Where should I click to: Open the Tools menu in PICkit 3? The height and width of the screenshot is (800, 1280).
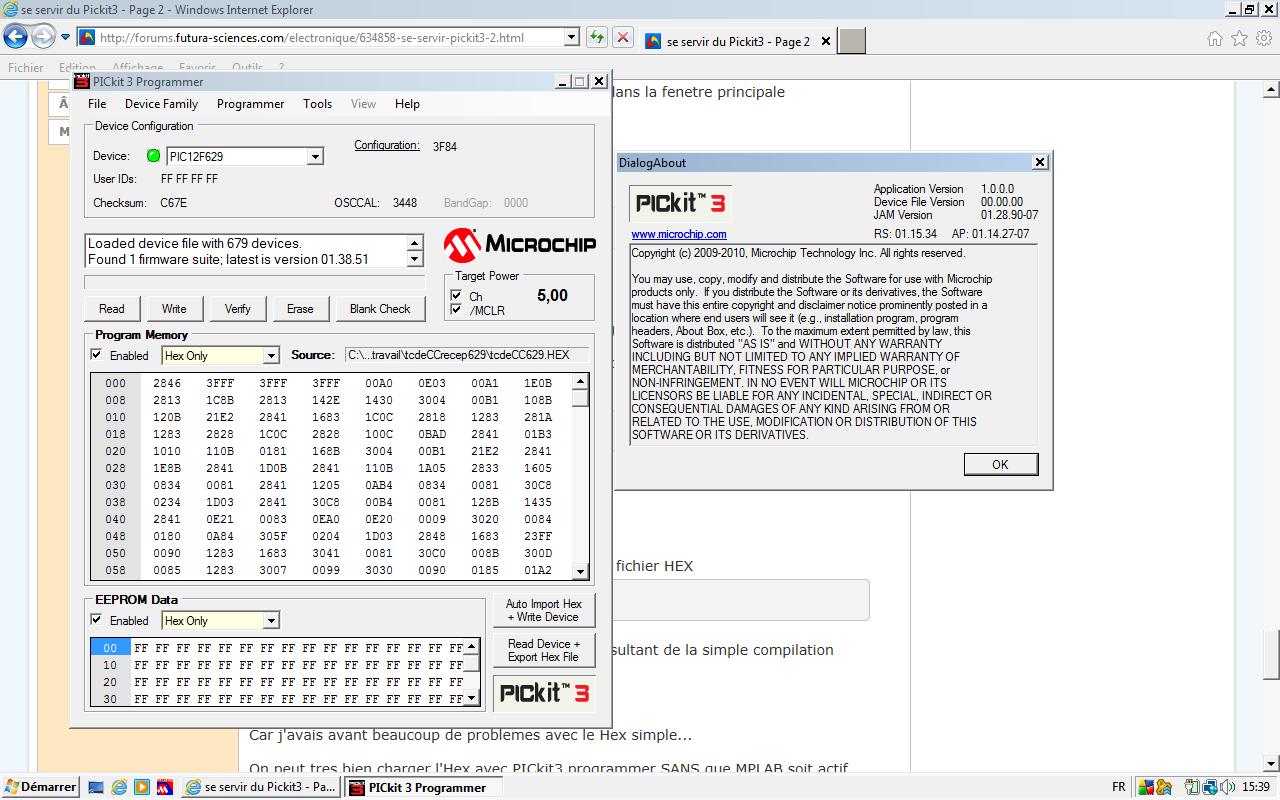click(317, 104)
